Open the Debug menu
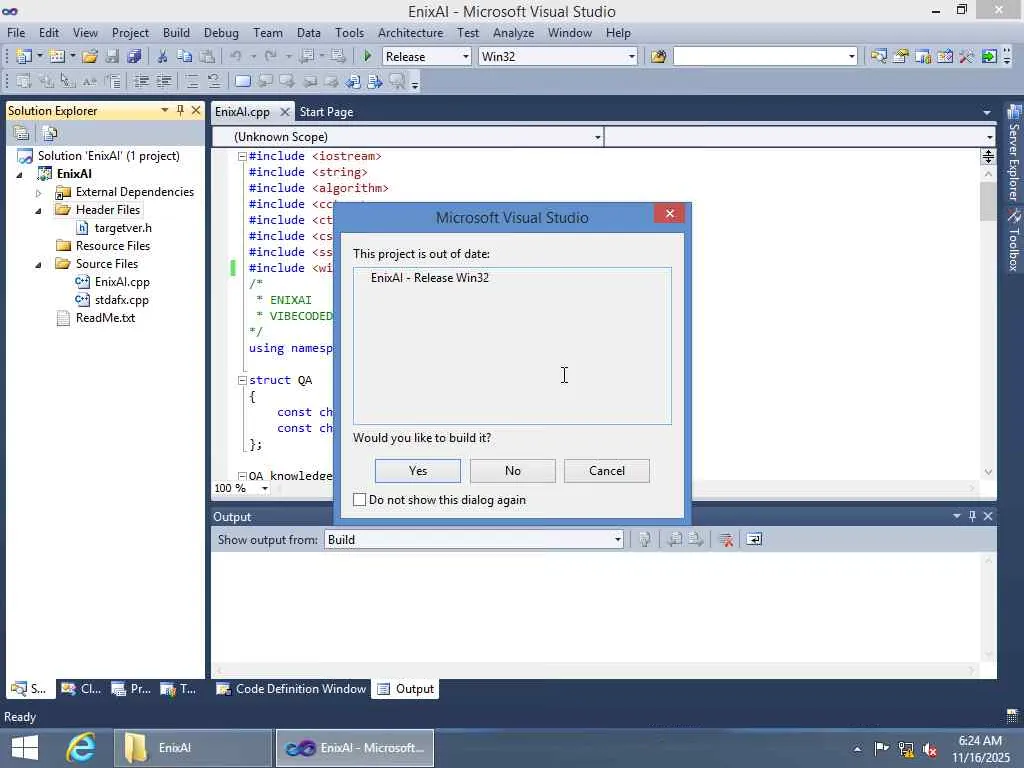 (221, 33)
